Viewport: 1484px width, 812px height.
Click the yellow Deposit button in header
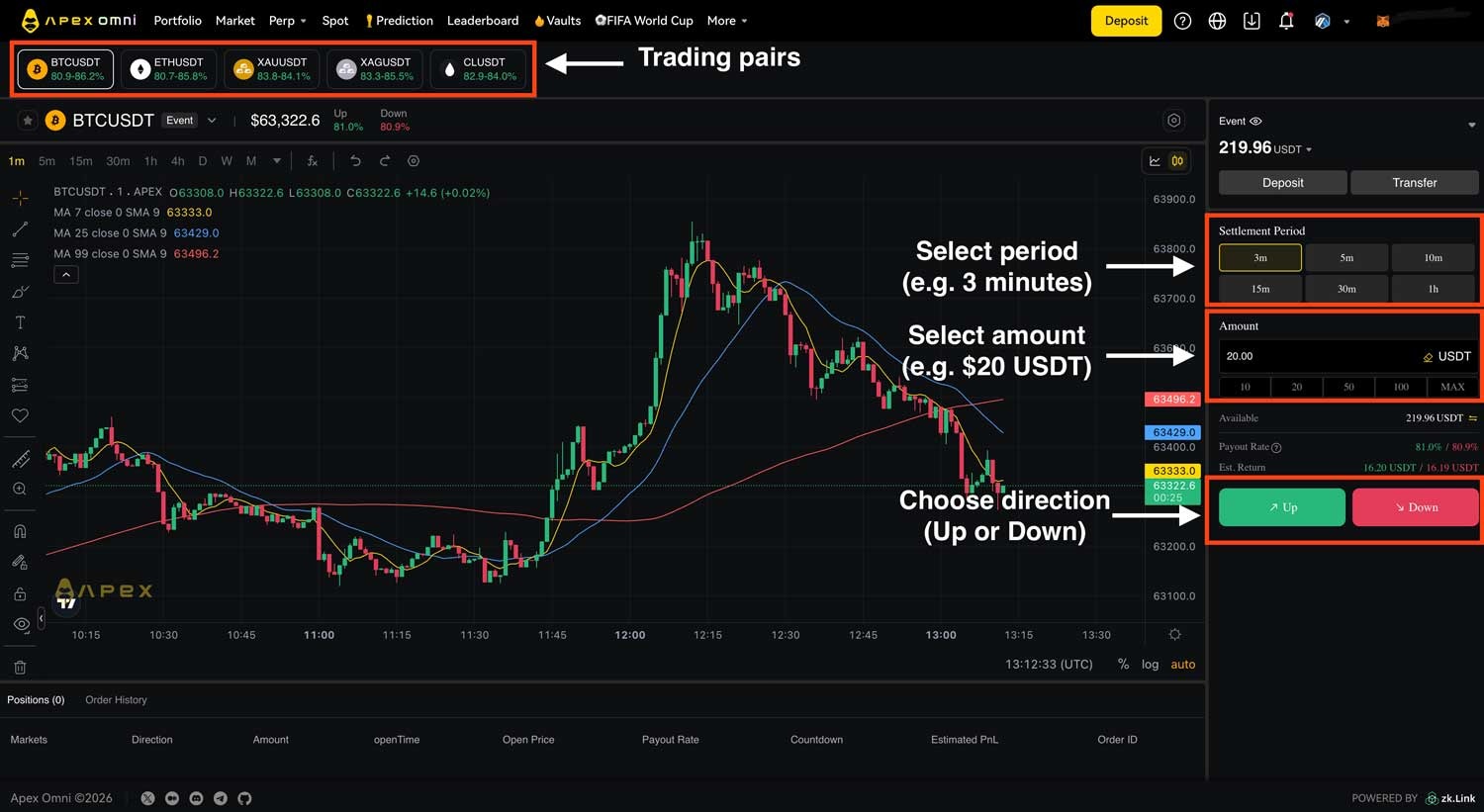[x=1126, y=21]
